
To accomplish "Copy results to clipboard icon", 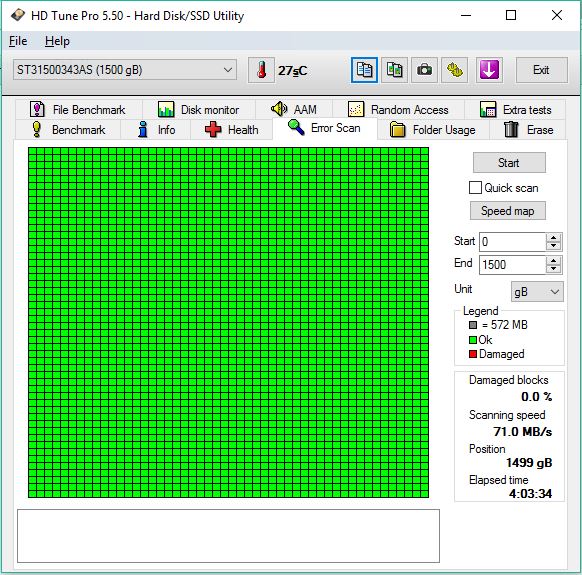I will pyautogui.click(x=364, y=70).
